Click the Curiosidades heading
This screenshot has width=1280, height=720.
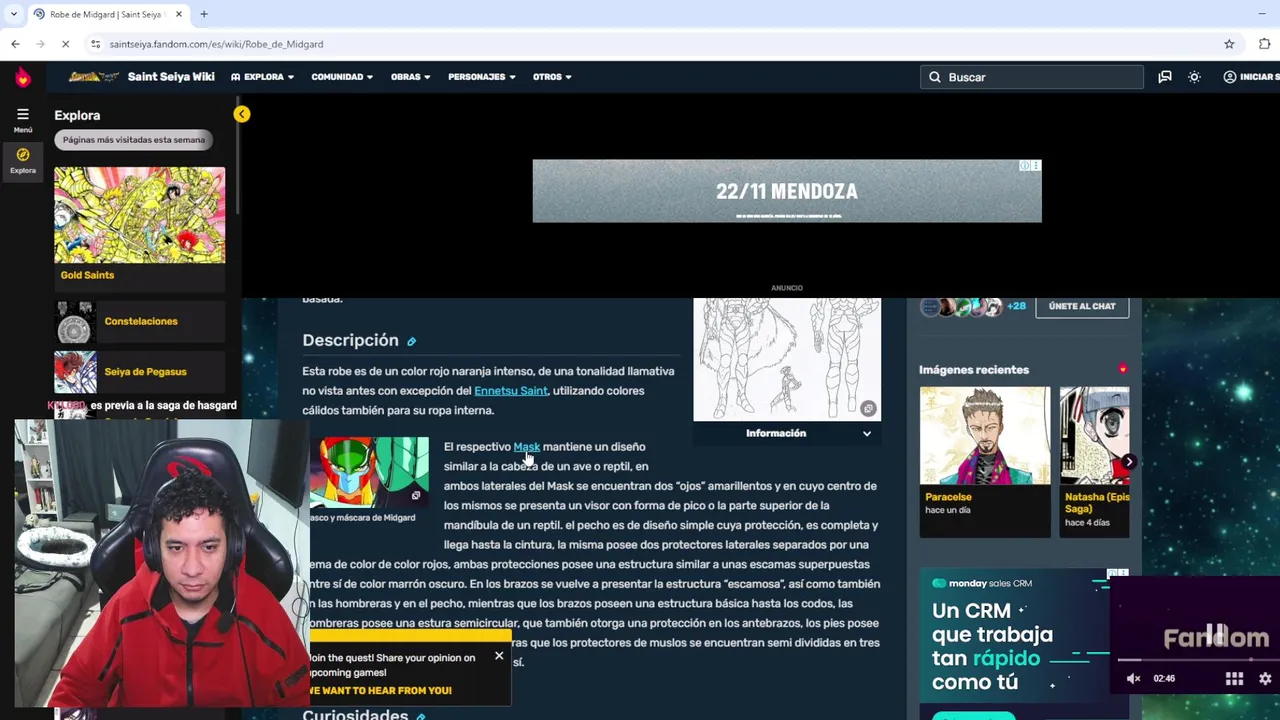[355, 715]
